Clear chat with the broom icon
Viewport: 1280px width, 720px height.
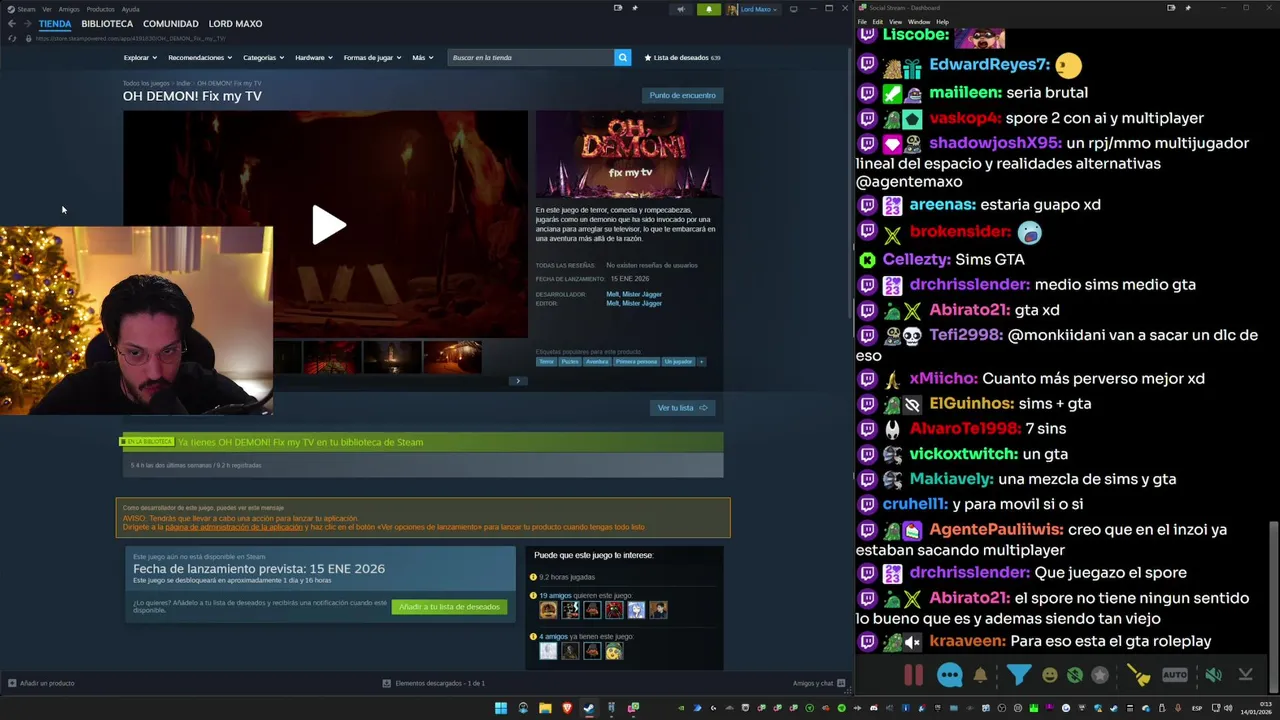1139,676
